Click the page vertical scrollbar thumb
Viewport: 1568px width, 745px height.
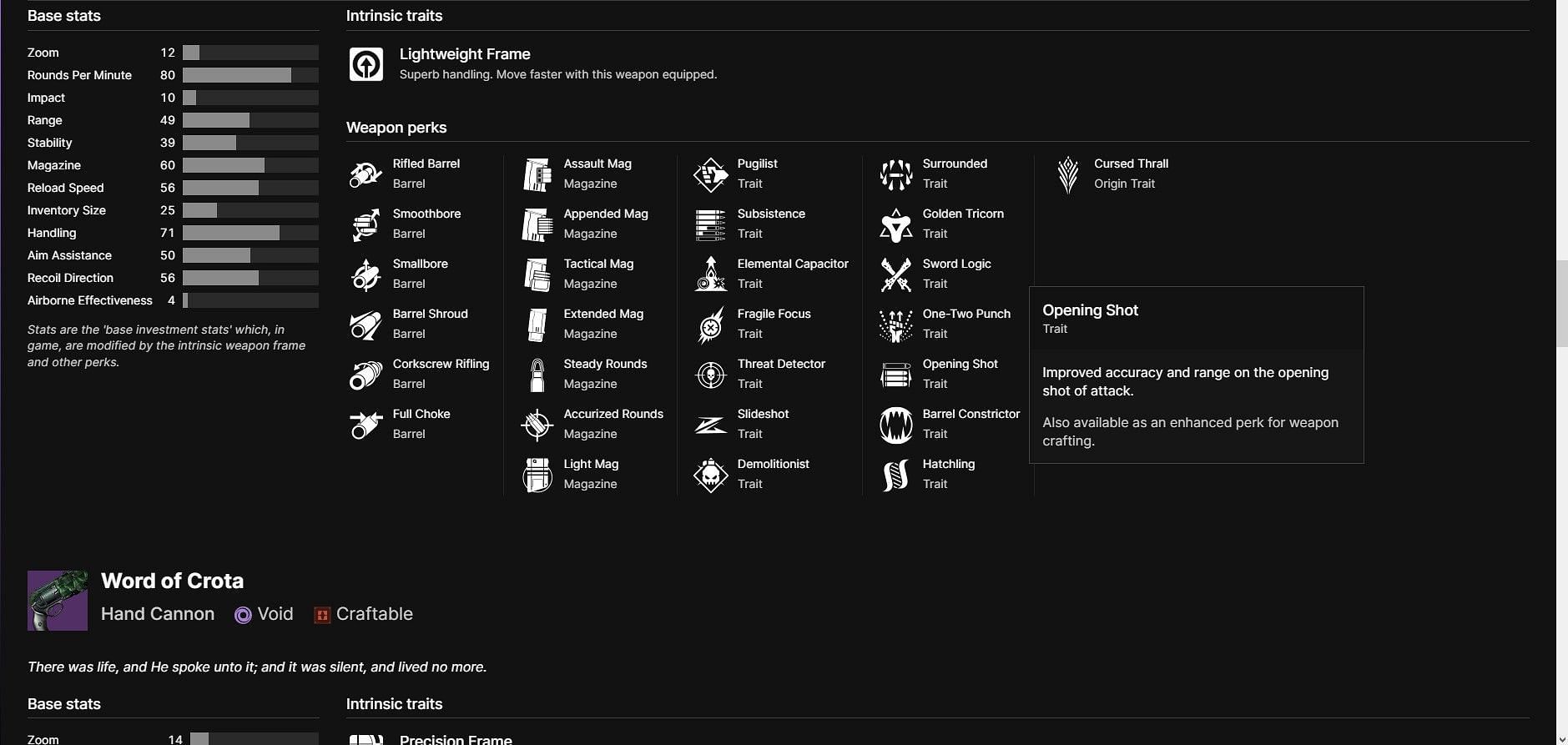point(1562,303)
